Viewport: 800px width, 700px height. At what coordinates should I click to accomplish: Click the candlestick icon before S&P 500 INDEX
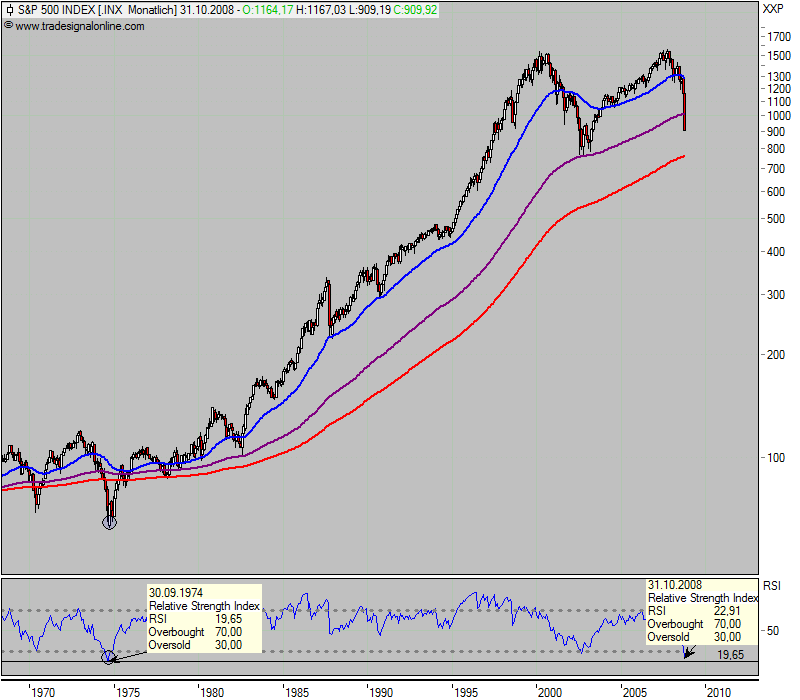coord(10,10)
